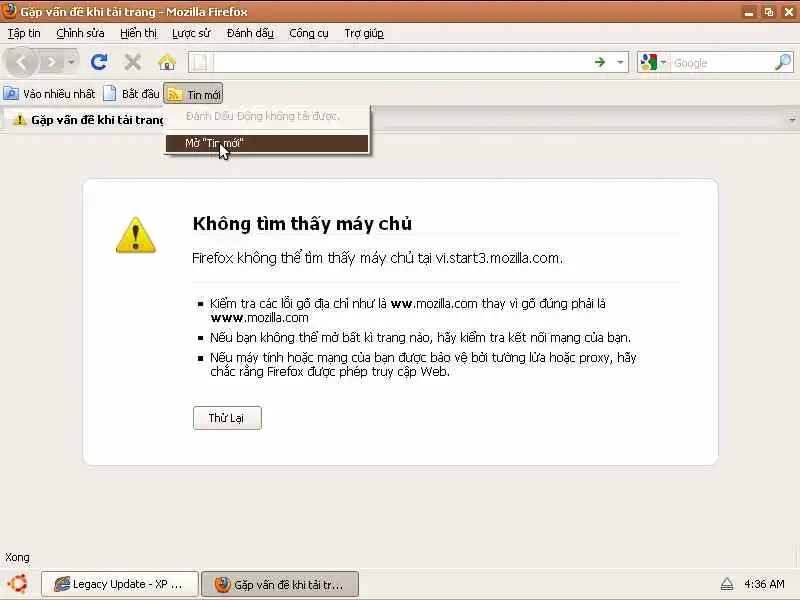Viewport: 800px width, 600px height.
Task: Click the Google search text field
Action: click(x=721, y=63)
